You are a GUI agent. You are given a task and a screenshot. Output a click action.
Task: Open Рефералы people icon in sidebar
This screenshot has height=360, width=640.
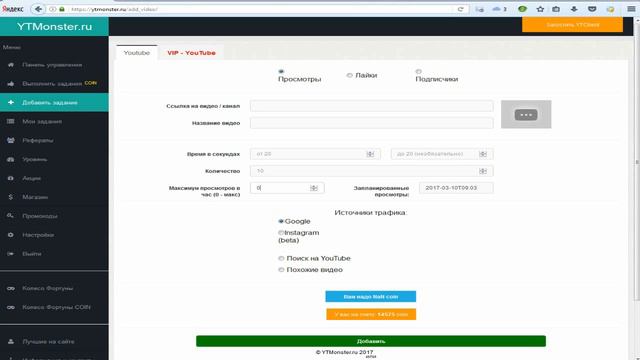(11, 140)
